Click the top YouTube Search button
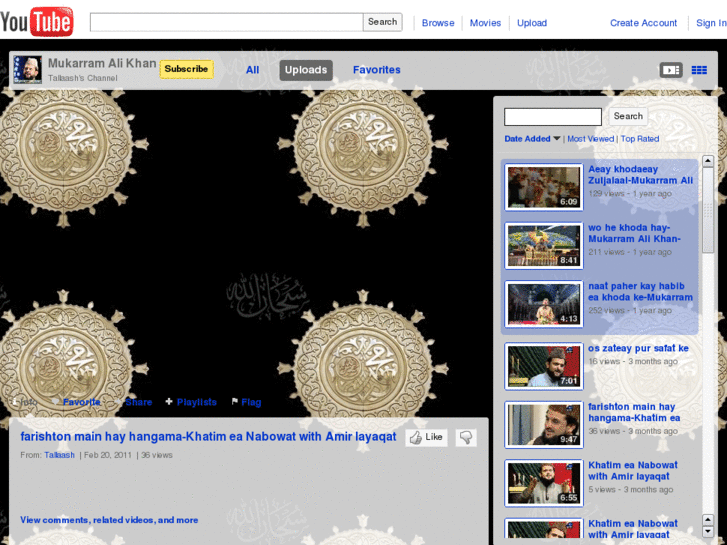Screen dimensions: 727x545 tap(382, 22)
